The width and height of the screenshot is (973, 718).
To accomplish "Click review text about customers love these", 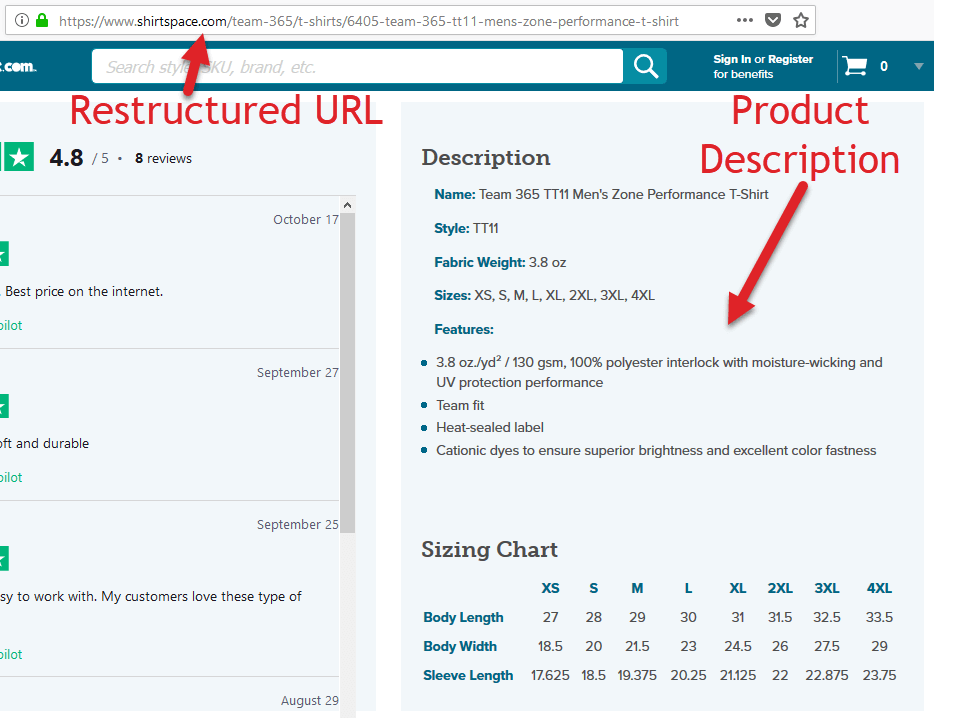I will click(x=151, y=597).
